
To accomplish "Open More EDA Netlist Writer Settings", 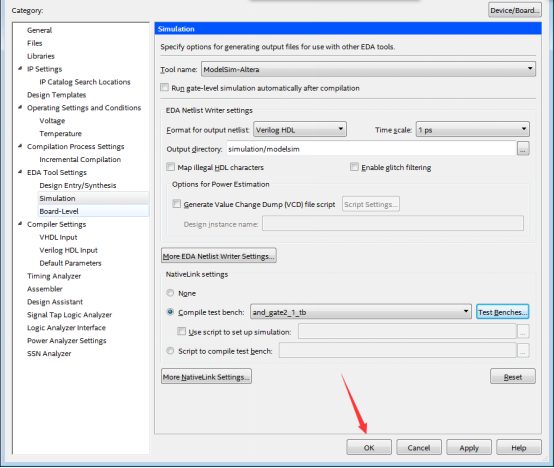I will 219,256.
